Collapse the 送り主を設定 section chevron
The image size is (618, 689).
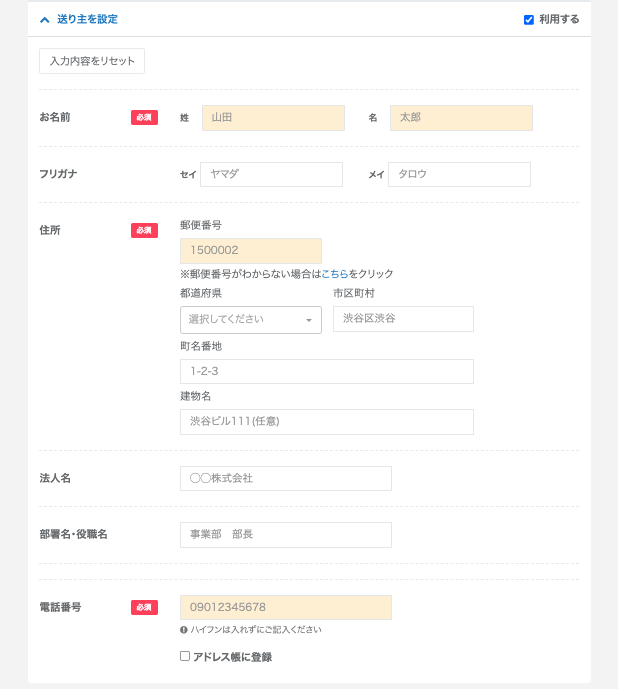pos(44,20)
